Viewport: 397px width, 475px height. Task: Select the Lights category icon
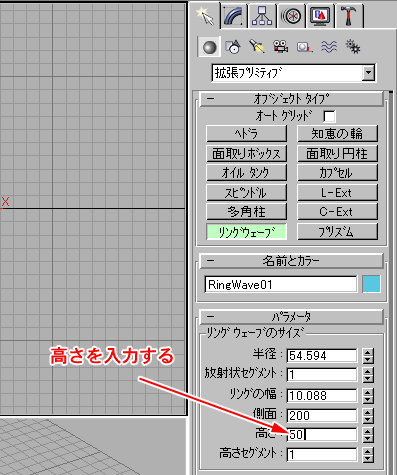coord(256,47)
